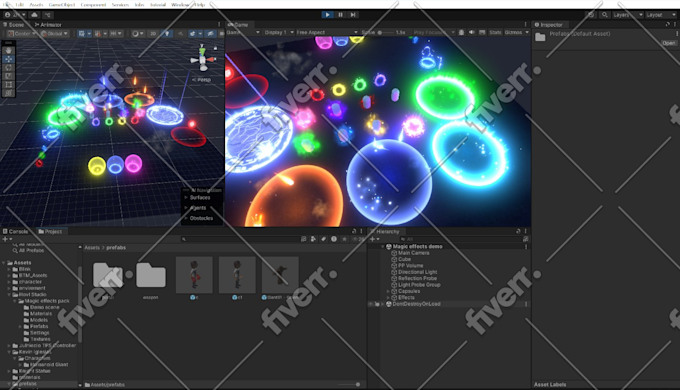Select the Scale tool in the Scene view
Screen dimensions: 680x390
click(x=9, y=76)
